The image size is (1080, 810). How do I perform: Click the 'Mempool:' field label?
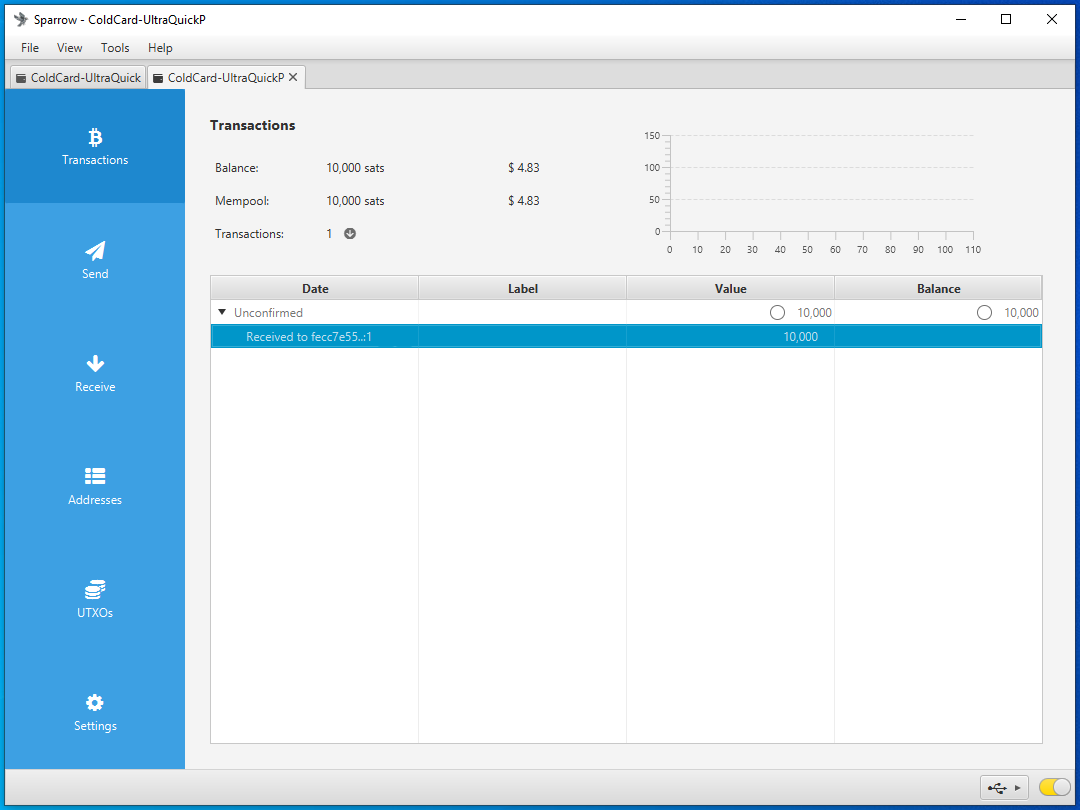coord(242,200)
